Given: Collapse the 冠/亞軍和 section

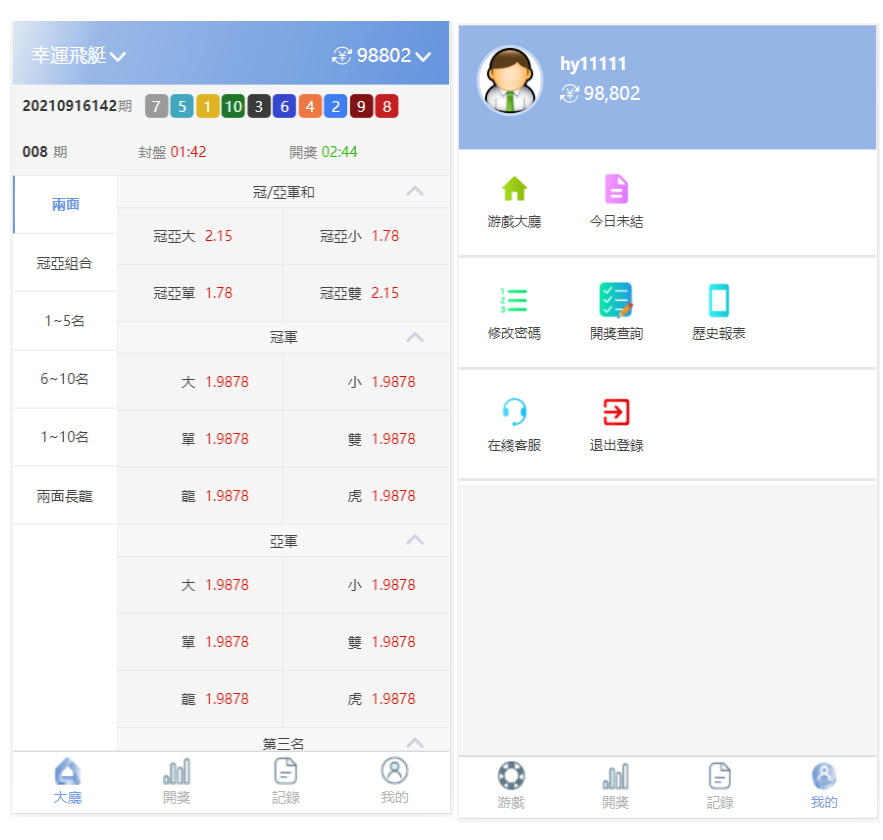Looking at the screenshot, I should point(415,191).
